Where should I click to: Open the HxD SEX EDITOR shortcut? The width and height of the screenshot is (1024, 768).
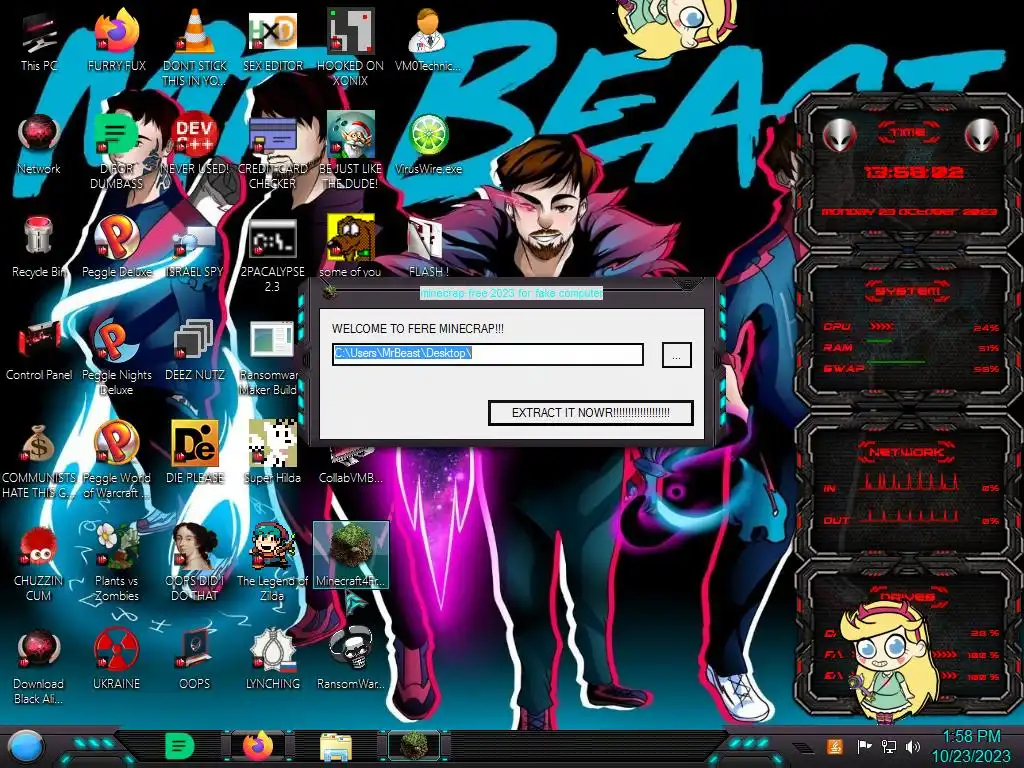pos(272,40)
